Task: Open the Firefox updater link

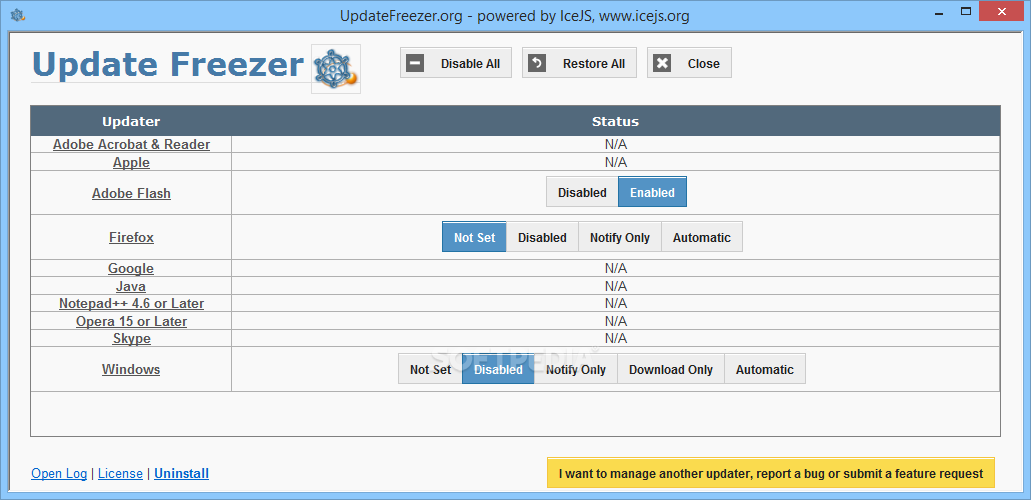Action: click(132, 238)
